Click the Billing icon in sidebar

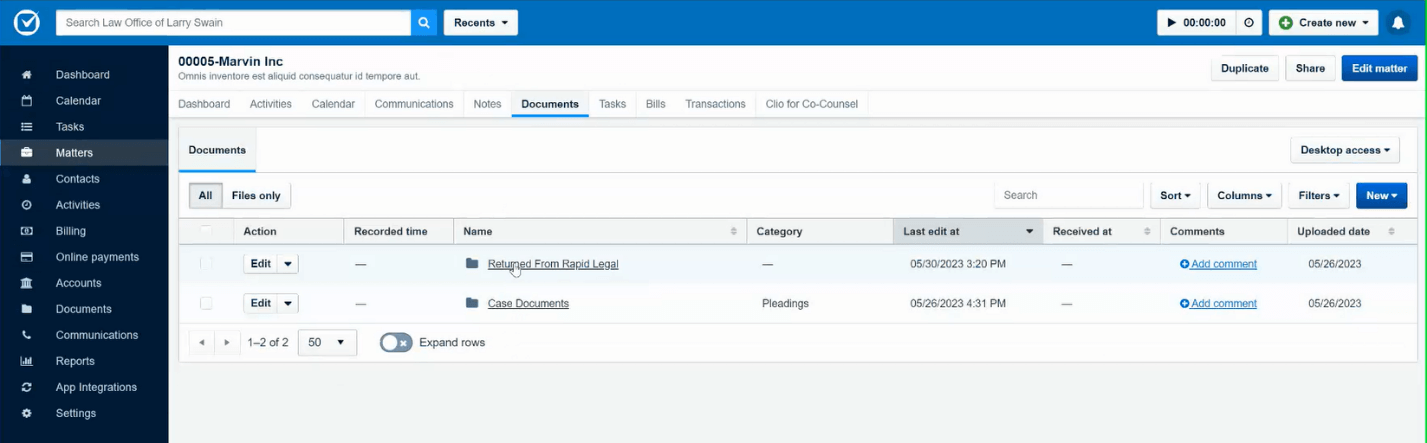point(27,231)
